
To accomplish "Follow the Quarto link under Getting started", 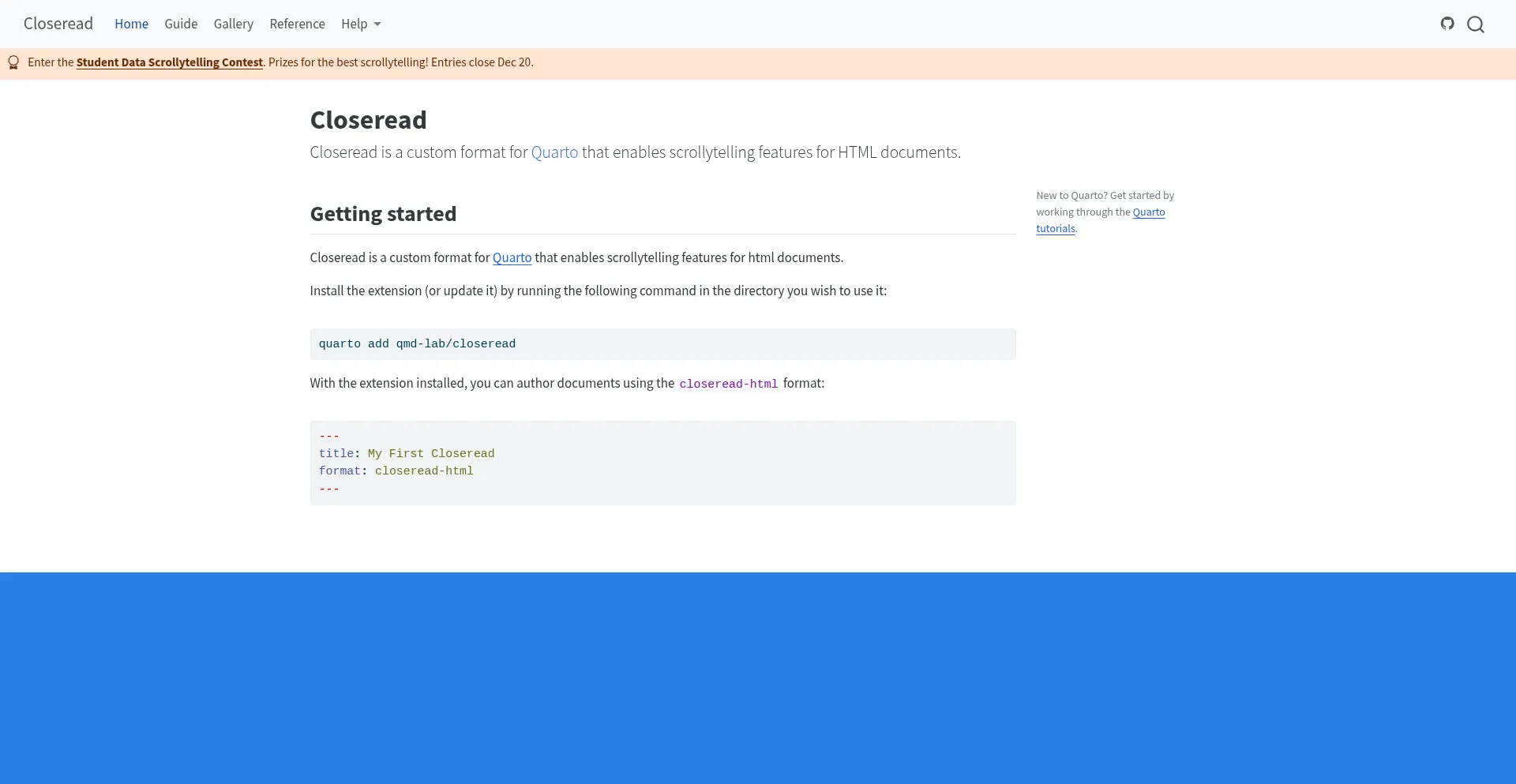I will click(x=512, y=257).
